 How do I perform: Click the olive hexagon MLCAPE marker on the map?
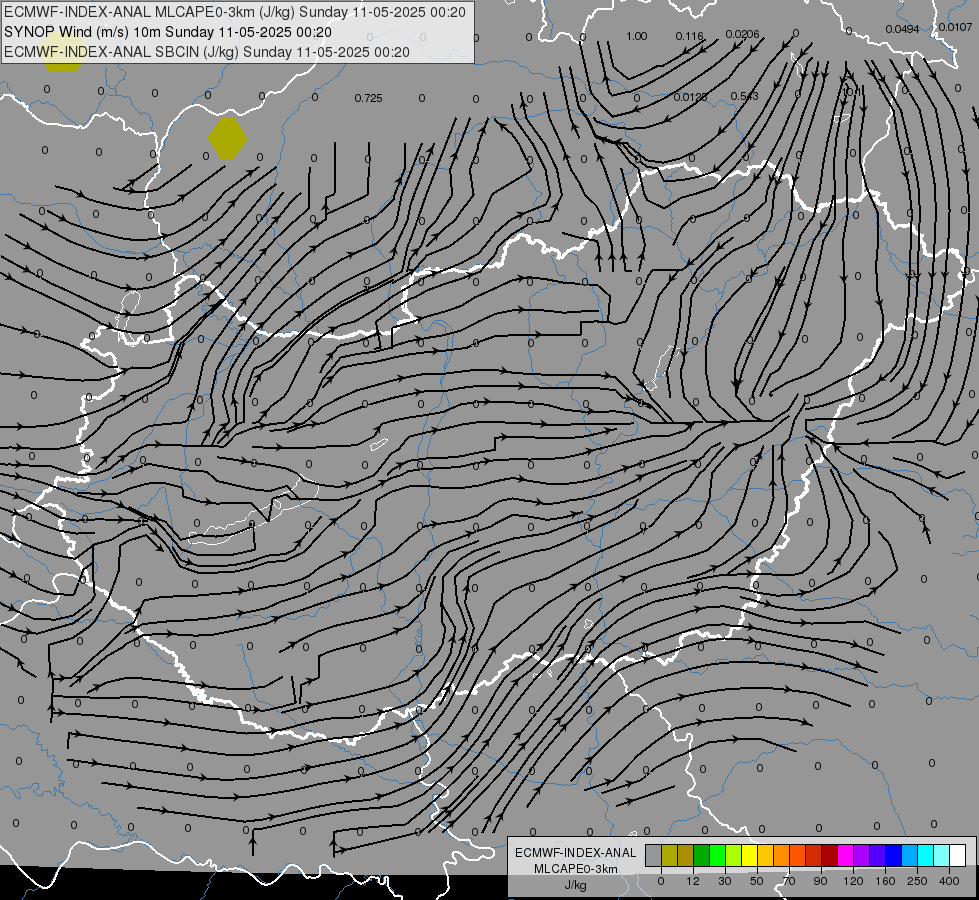click(x=228, y=139)
